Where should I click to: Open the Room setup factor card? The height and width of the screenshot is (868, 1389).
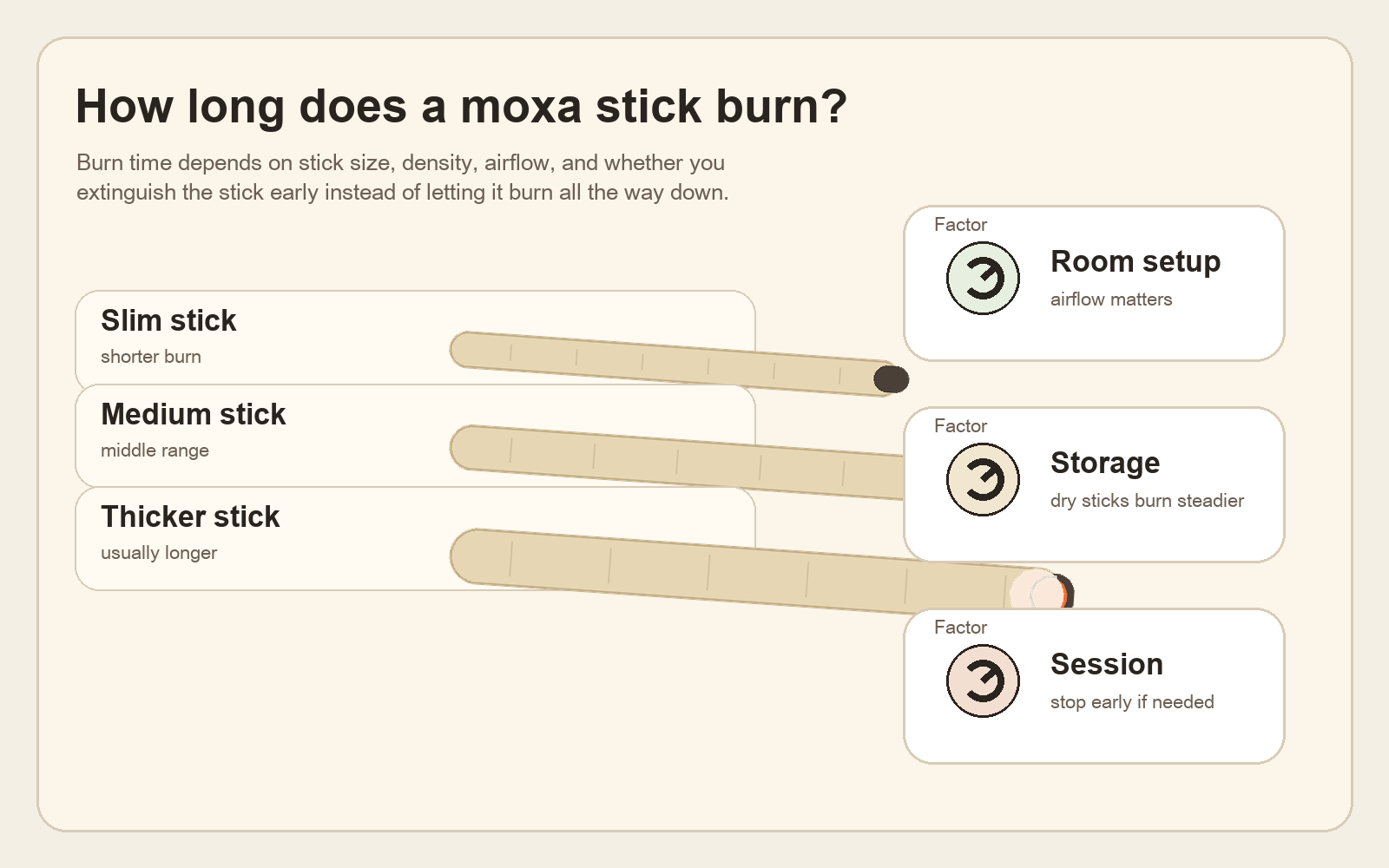(1094, 283)
